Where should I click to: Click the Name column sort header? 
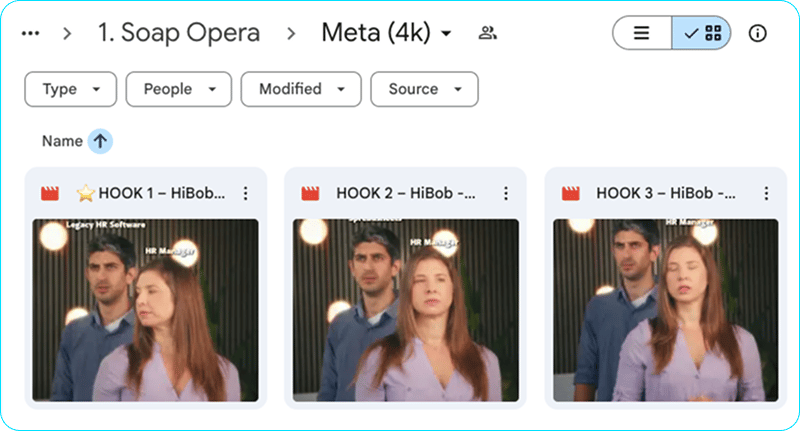[x=62, y=141]
